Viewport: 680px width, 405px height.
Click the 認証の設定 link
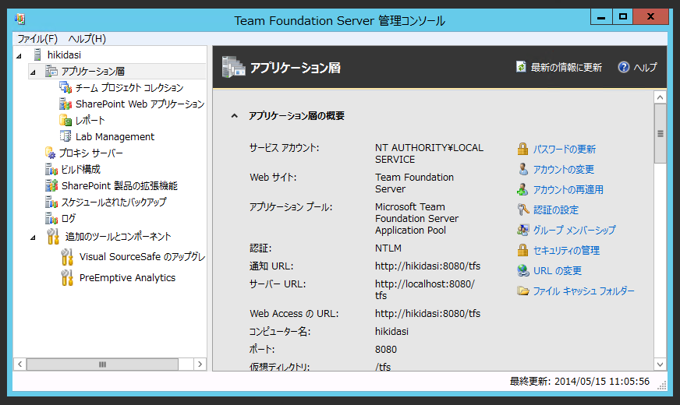pyautogui.click(x=556, y=210)
